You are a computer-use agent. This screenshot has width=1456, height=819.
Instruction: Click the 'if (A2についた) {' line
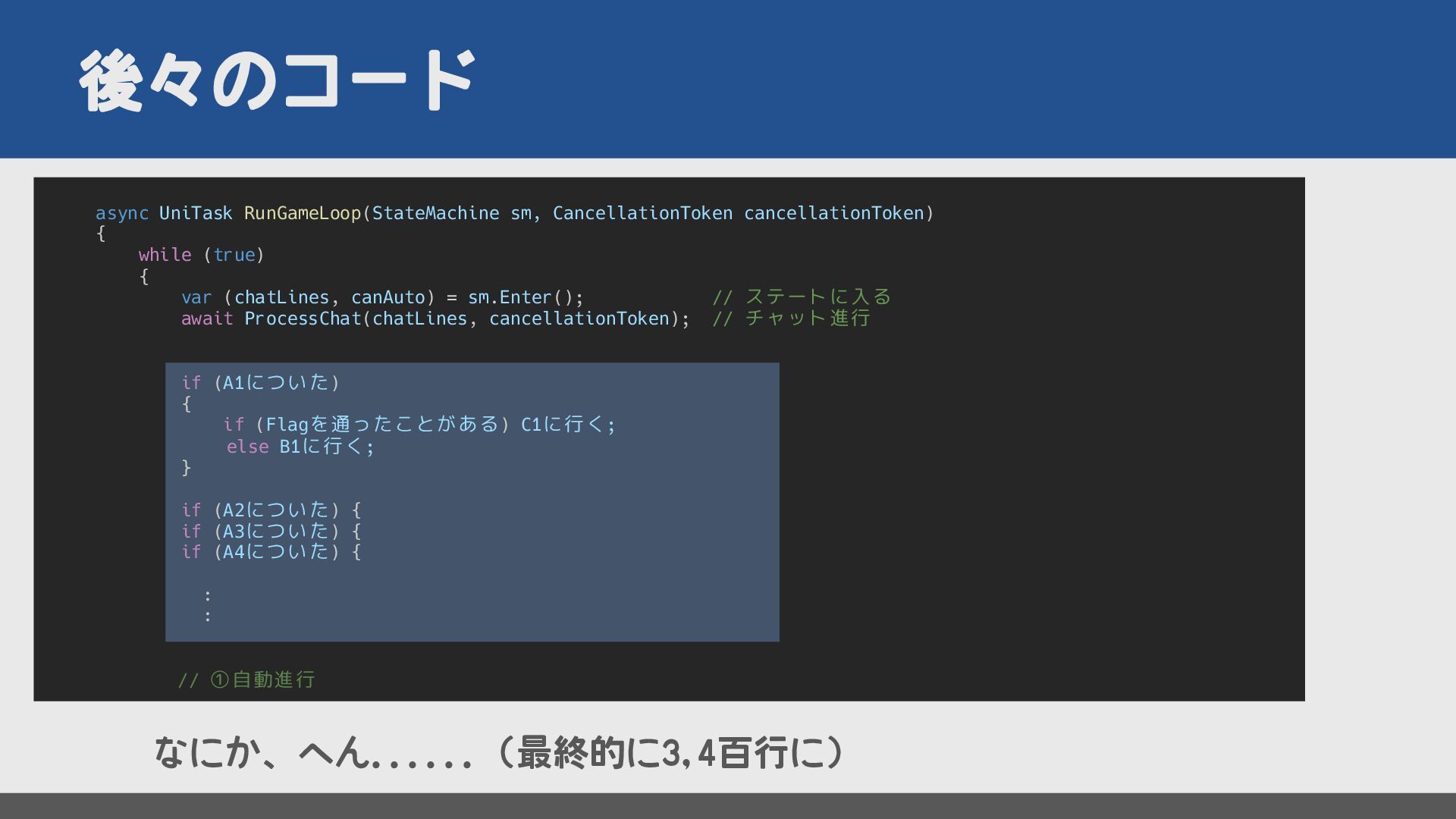coord(271,510)
